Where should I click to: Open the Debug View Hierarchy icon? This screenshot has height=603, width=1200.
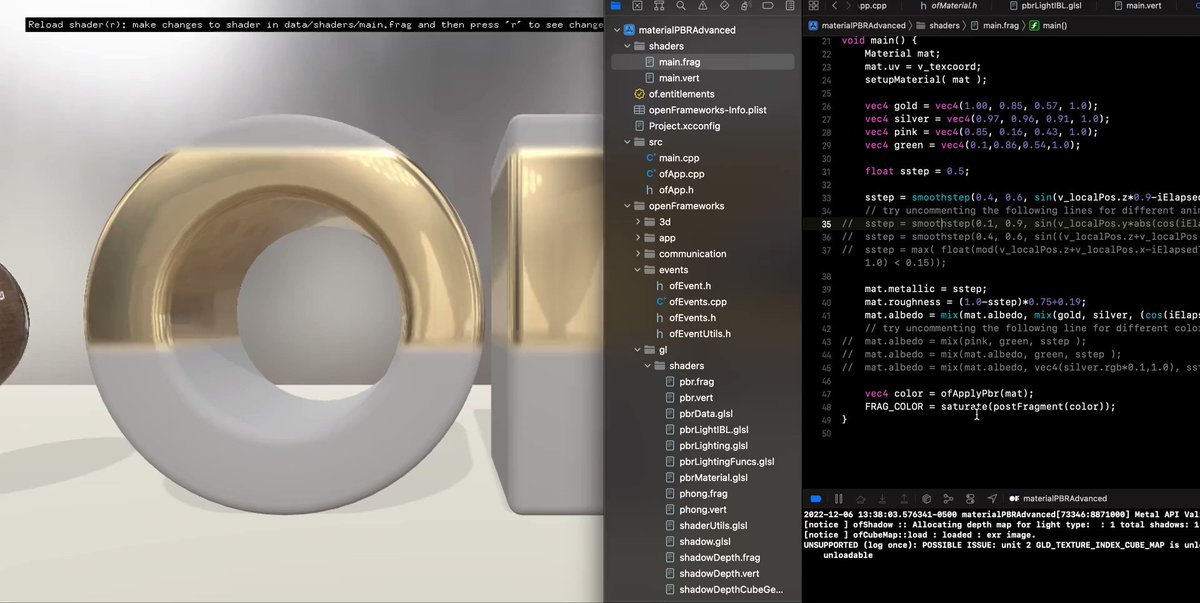(x=926, y=498)
